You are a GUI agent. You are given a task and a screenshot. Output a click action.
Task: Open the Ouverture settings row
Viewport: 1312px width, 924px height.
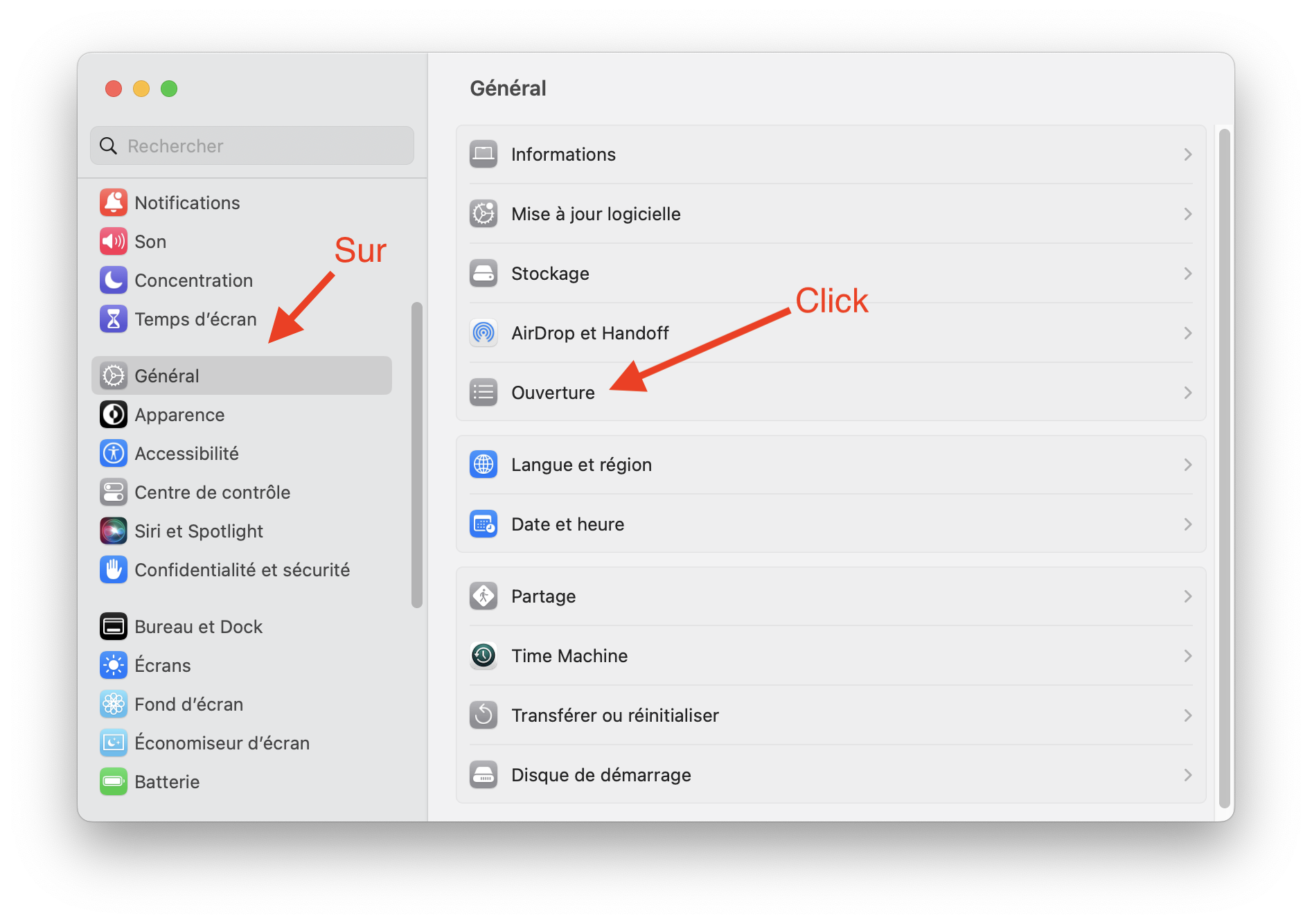tap(831, 392)
